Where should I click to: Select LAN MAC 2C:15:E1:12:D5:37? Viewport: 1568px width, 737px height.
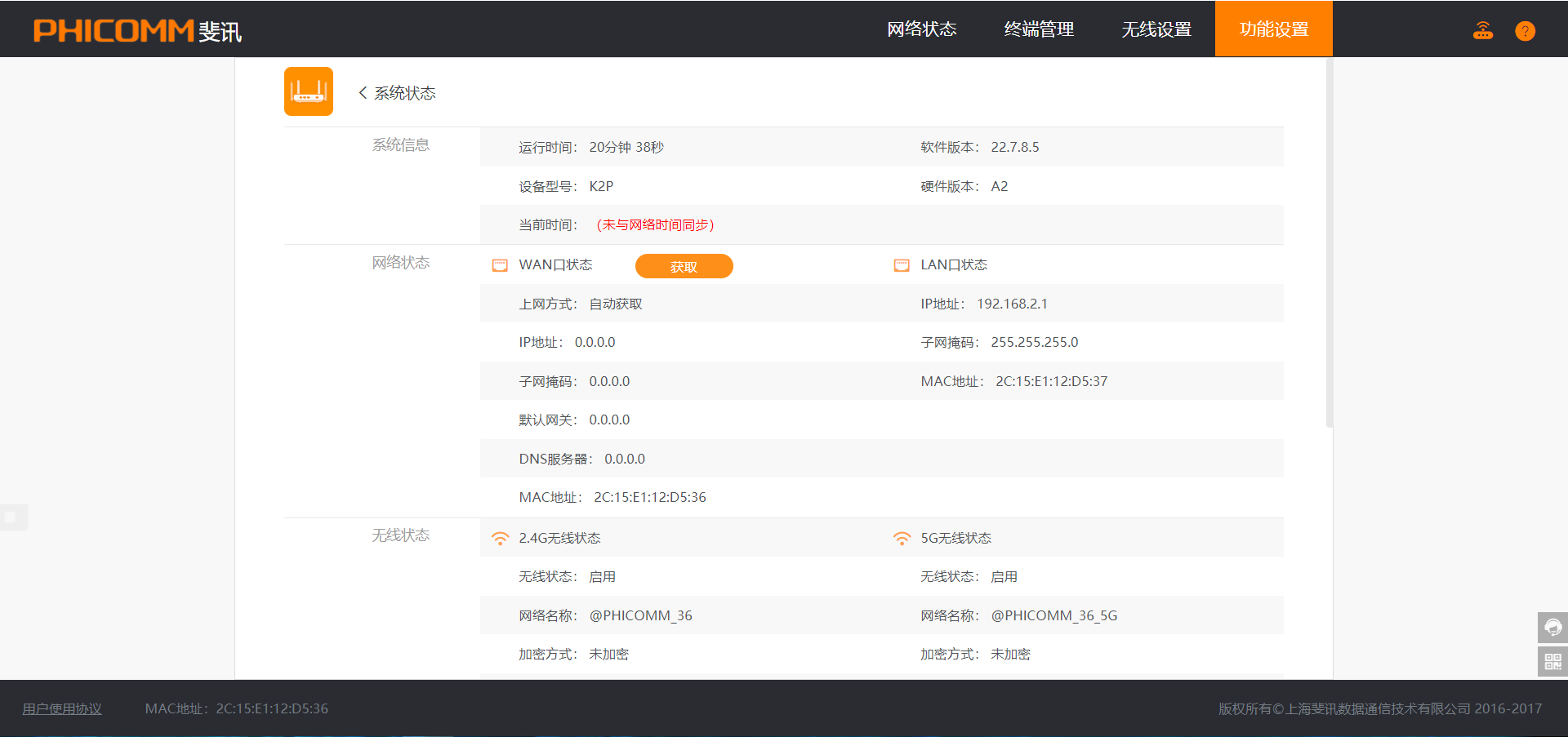(x=1052, y=381)
